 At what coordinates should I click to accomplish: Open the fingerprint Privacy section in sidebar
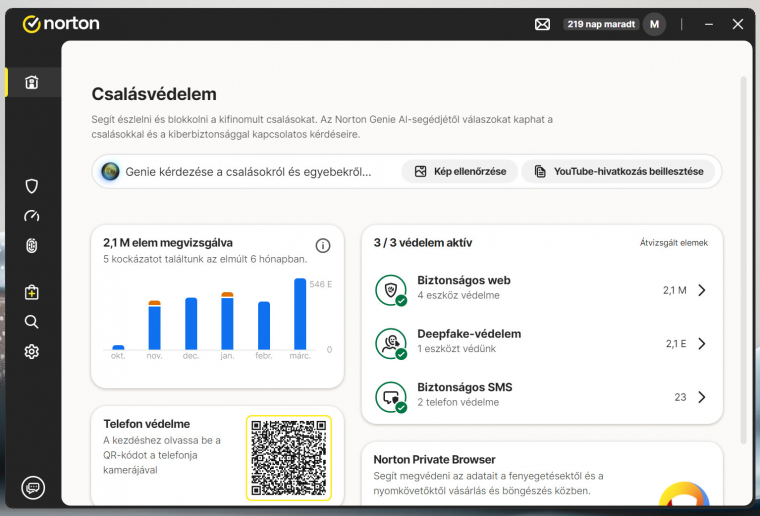coord(32,246)
